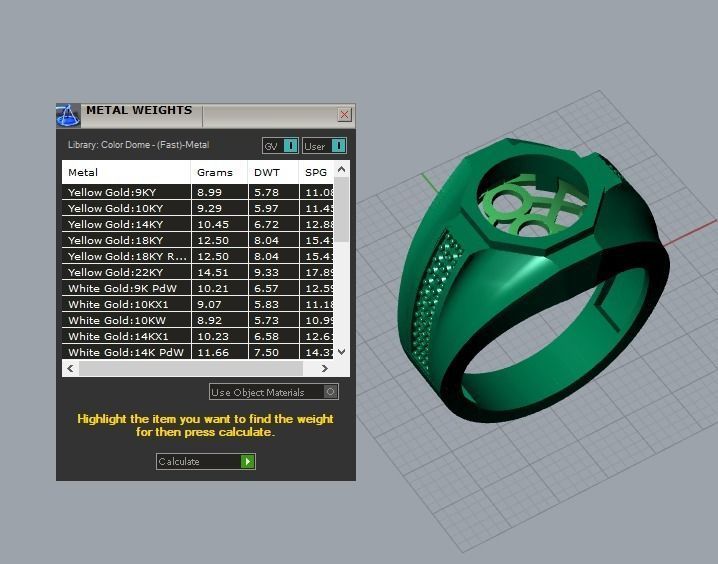Close the Metal Weights panel

(344, 114)
